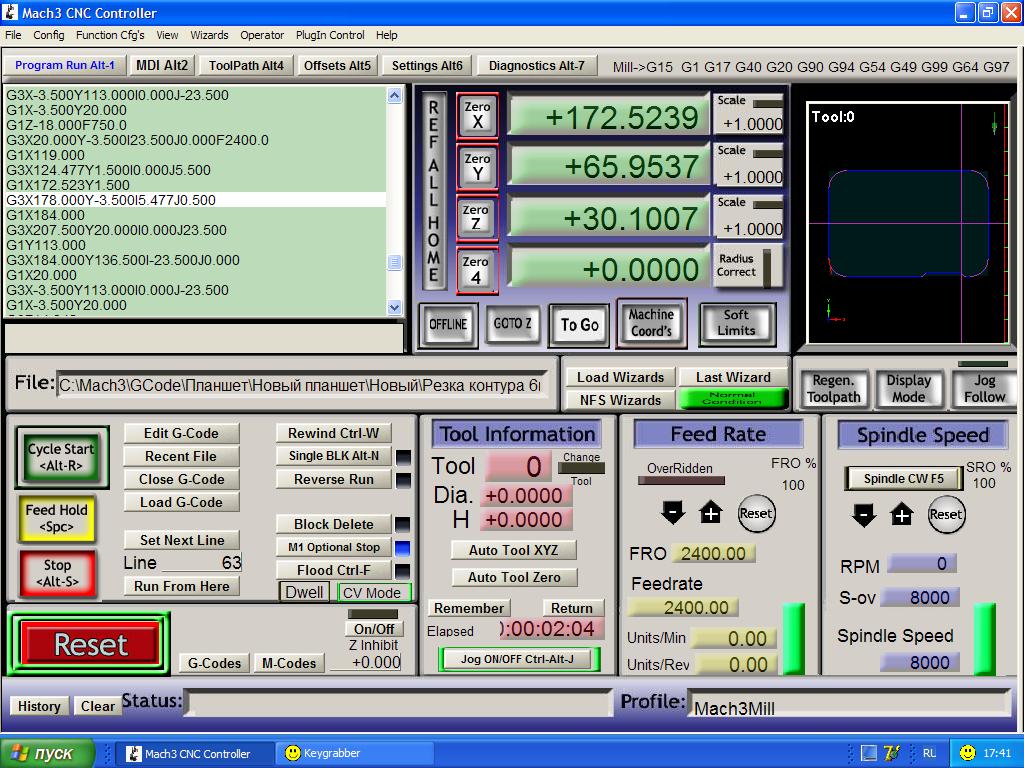Decrease feed rate override with down arrow
Viewport: 1024px width, 768px height.
tap(673, 513)
